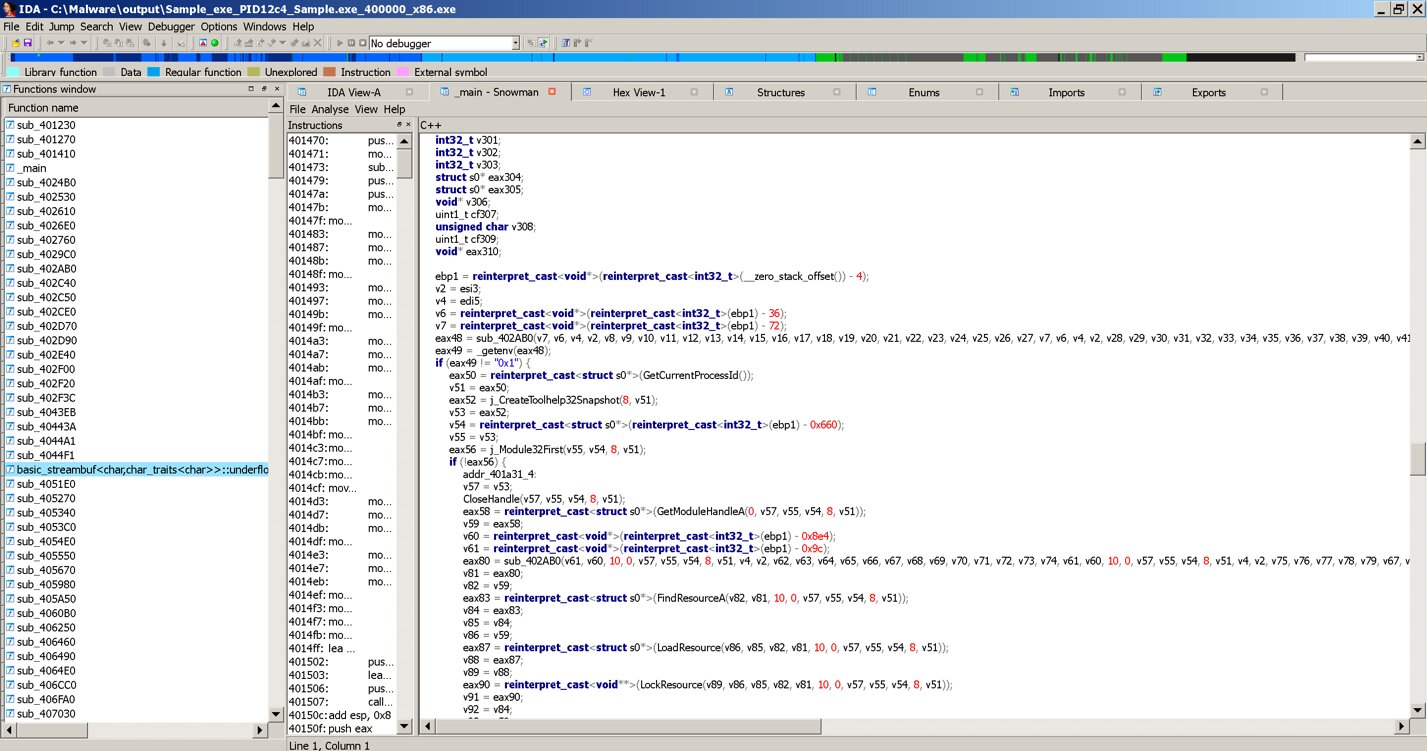Open Snowman's Analyse menu
Screen dimensions: 1427x751
(329, 109)
